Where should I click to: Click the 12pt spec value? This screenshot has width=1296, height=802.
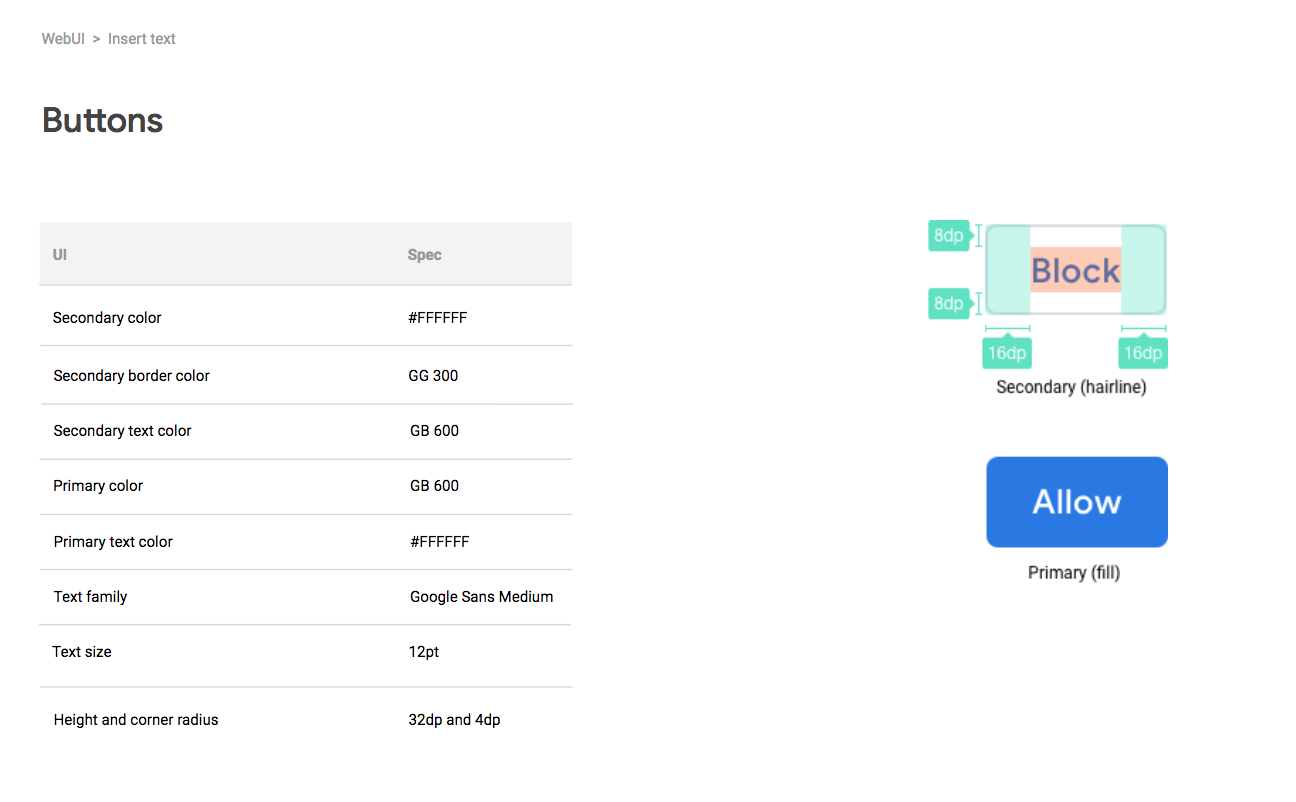[x=424, y=652]
